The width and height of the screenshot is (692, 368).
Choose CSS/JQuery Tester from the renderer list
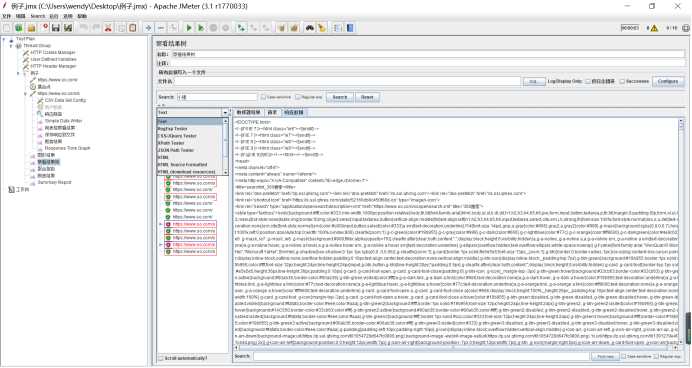coord(177,135)
